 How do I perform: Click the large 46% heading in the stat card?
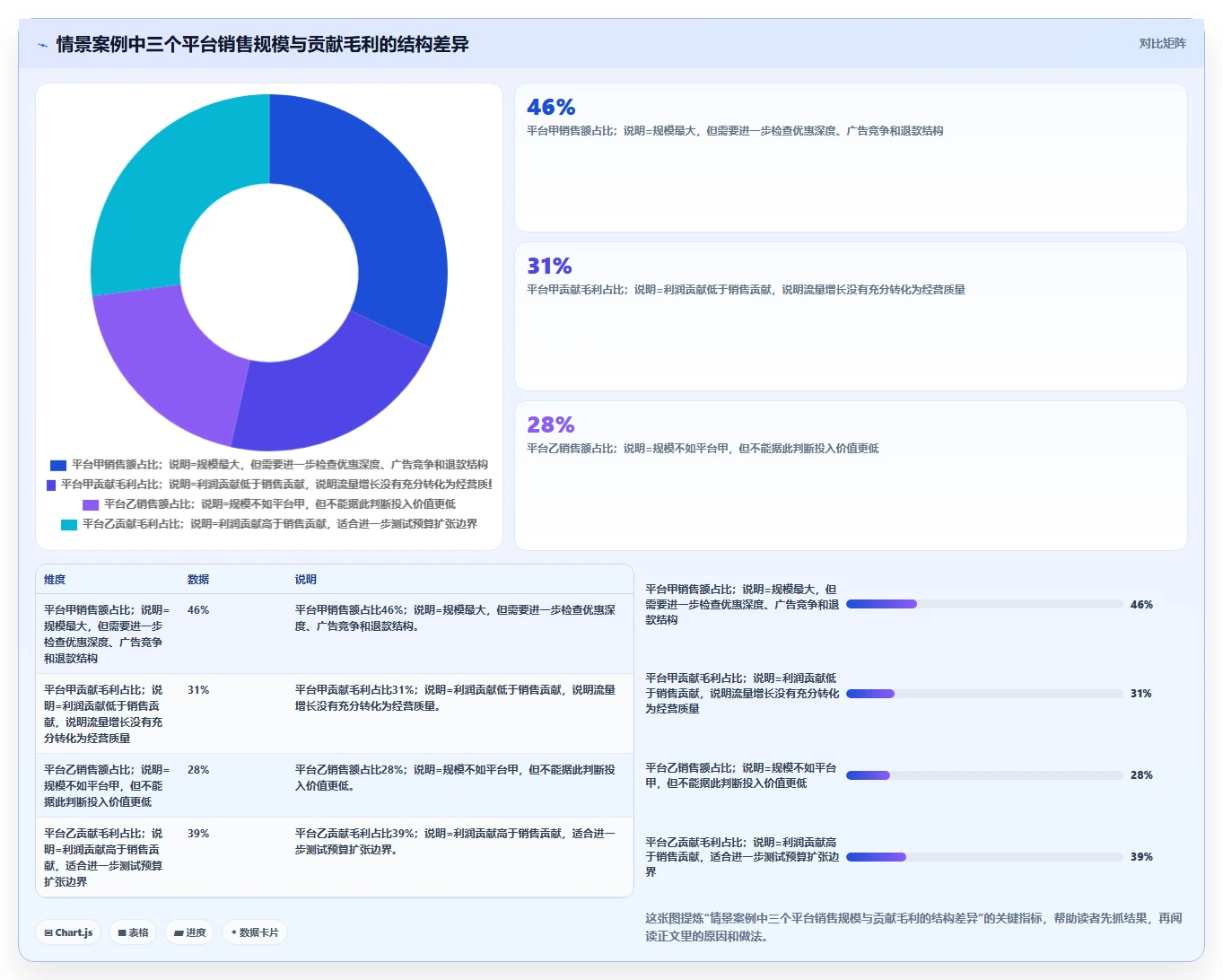551,108
